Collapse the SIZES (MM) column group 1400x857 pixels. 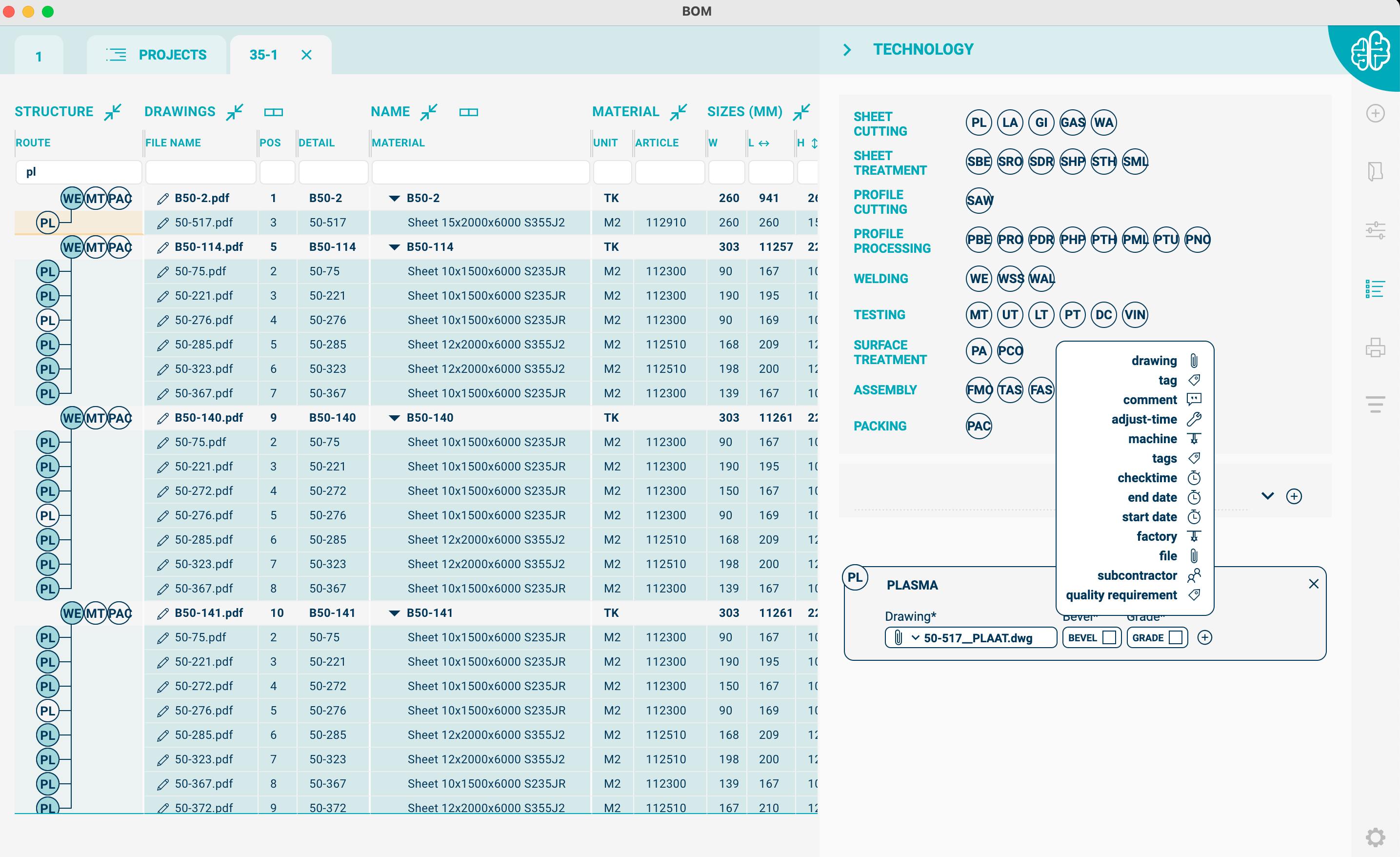tap(801, 112)
